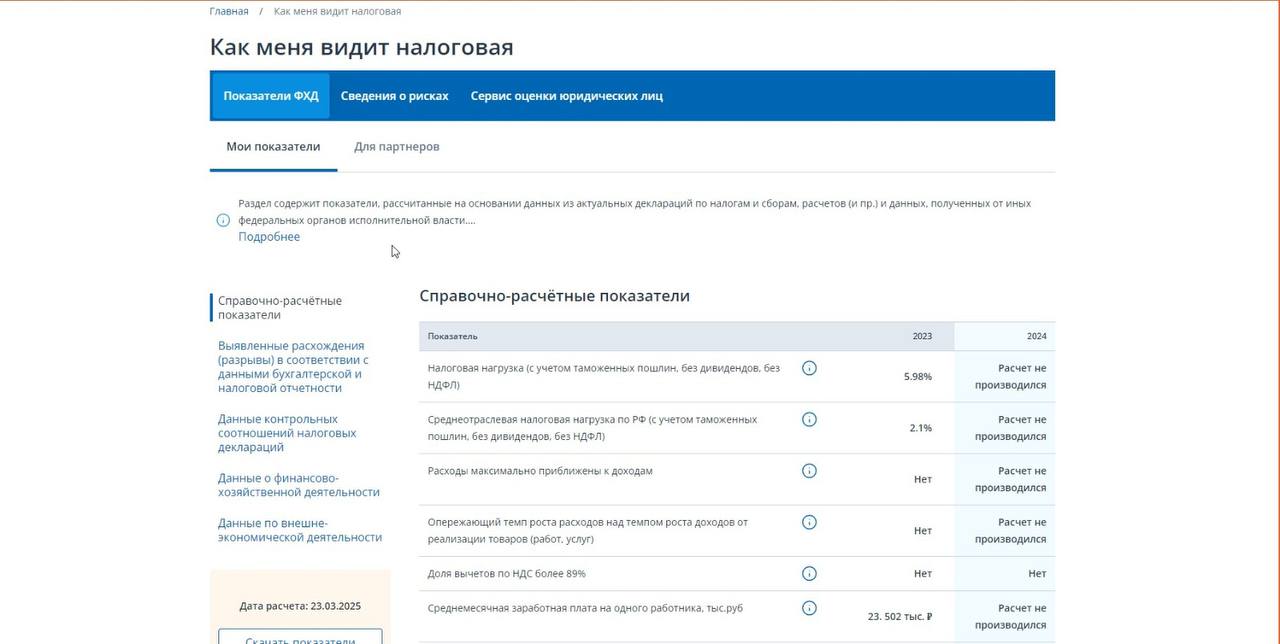Click info icon beside section description text
Screen dimensions: 1280x644
pos(223,220)
